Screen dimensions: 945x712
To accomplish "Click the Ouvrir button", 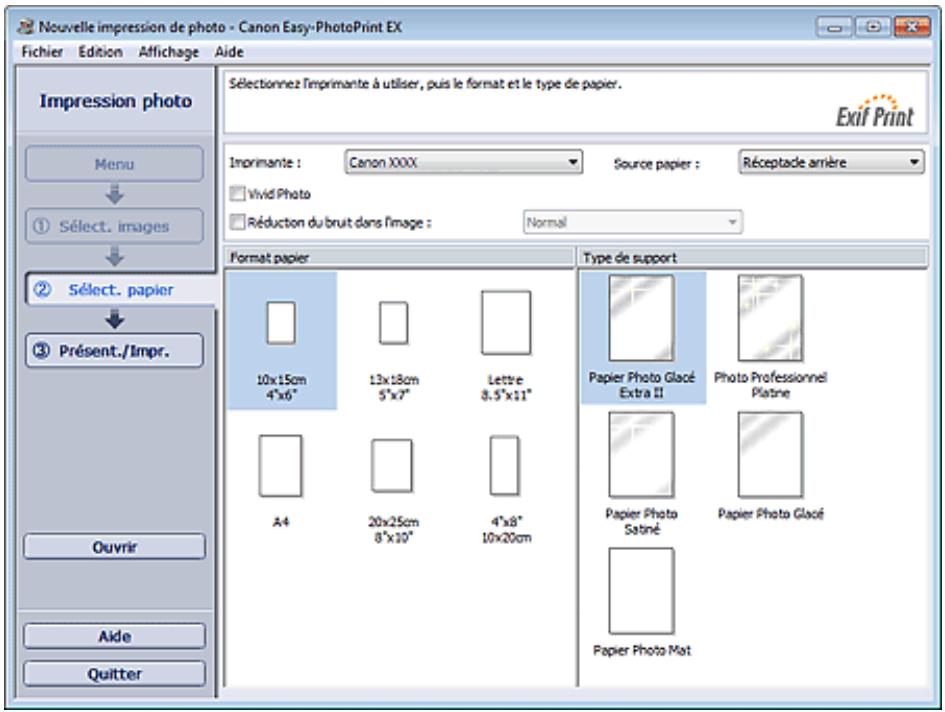I will click(115, 547).
